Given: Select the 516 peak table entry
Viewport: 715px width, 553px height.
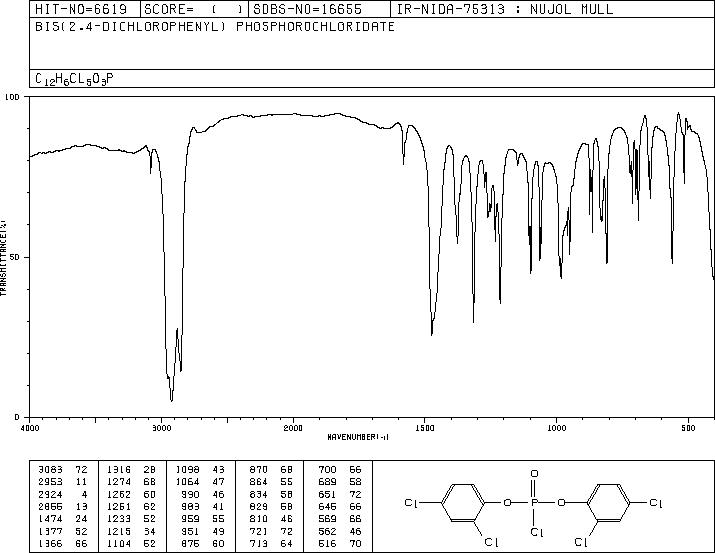Looking at the screenshot, I should [340, 543].
